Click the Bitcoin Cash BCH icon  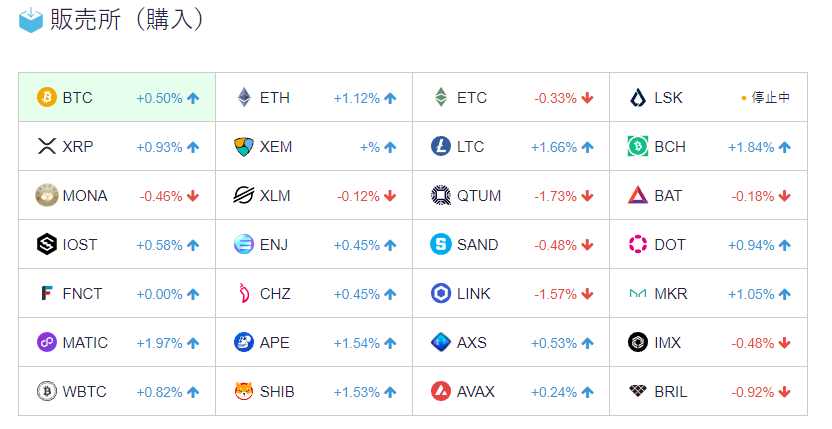click(x=638, y=147)
